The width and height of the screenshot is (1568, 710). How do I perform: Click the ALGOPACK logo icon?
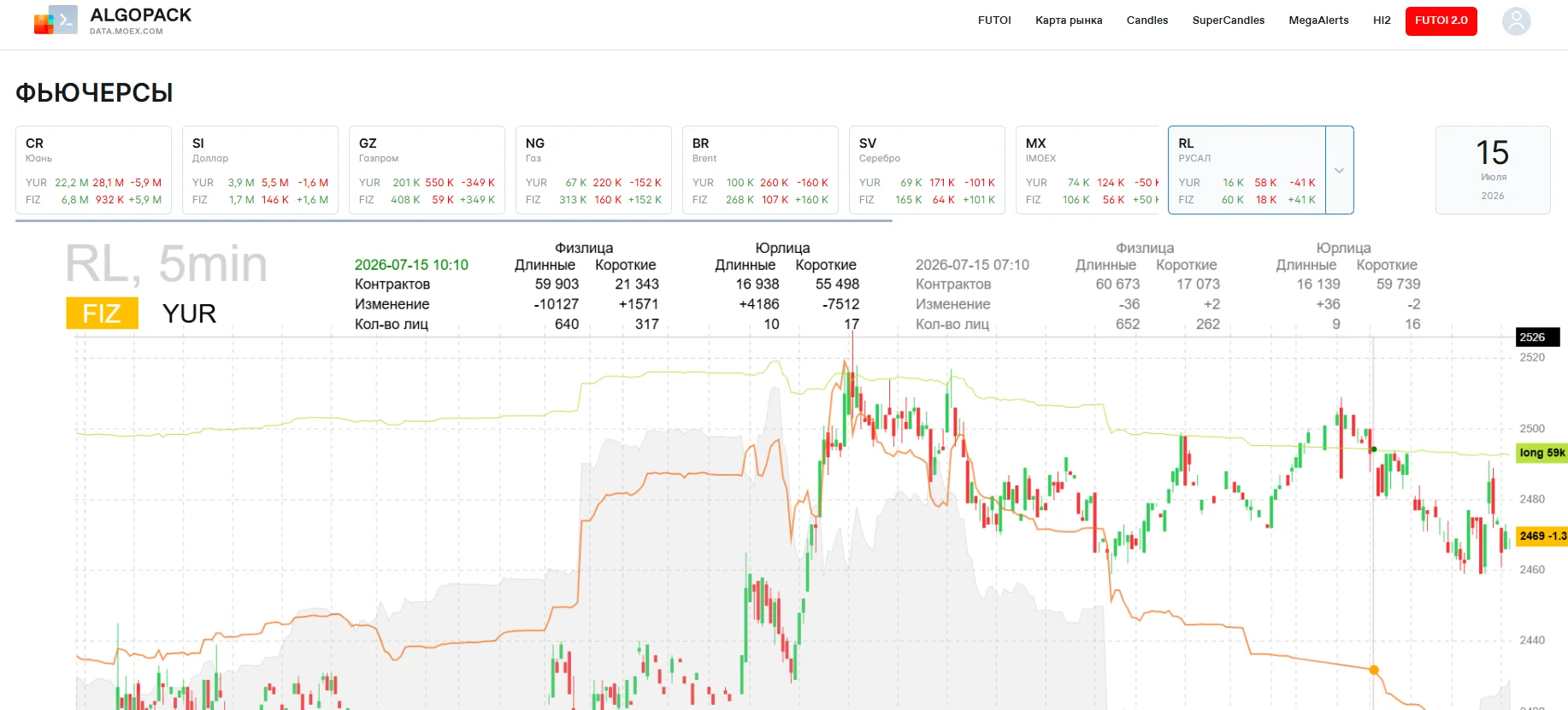(56, 20)
